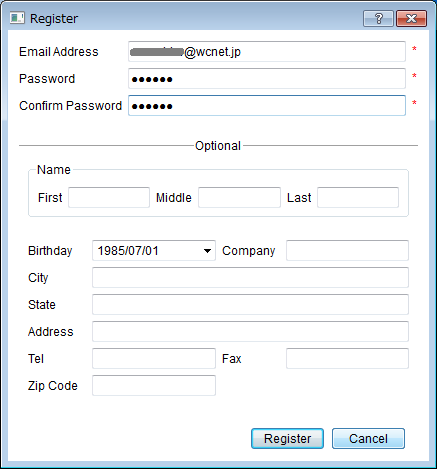Click the Cancel button
This screenshot has width=437, height=469.
(x=368, y=439)
